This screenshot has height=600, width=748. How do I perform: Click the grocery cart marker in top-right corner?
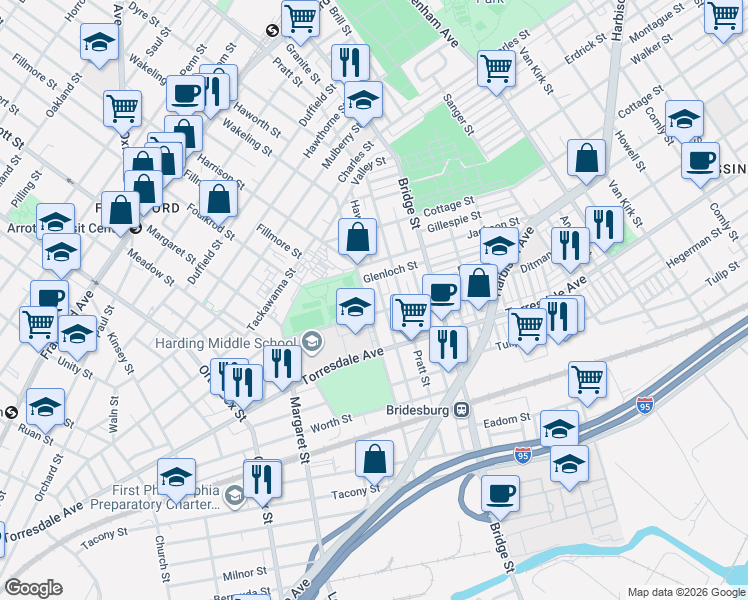click(723, 20)
